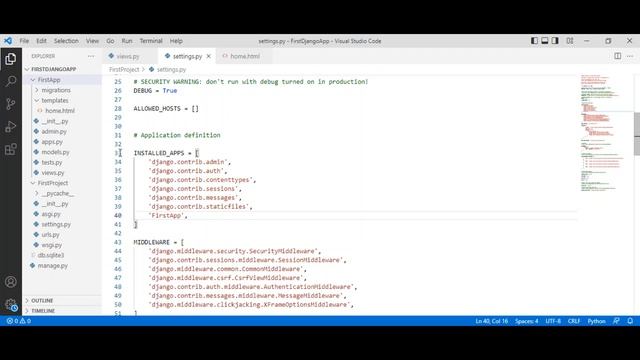The width and height of the screenshot is (640, 360).
Task: Collapse the FirstProject folder
Action: click(x=53, y=183)
